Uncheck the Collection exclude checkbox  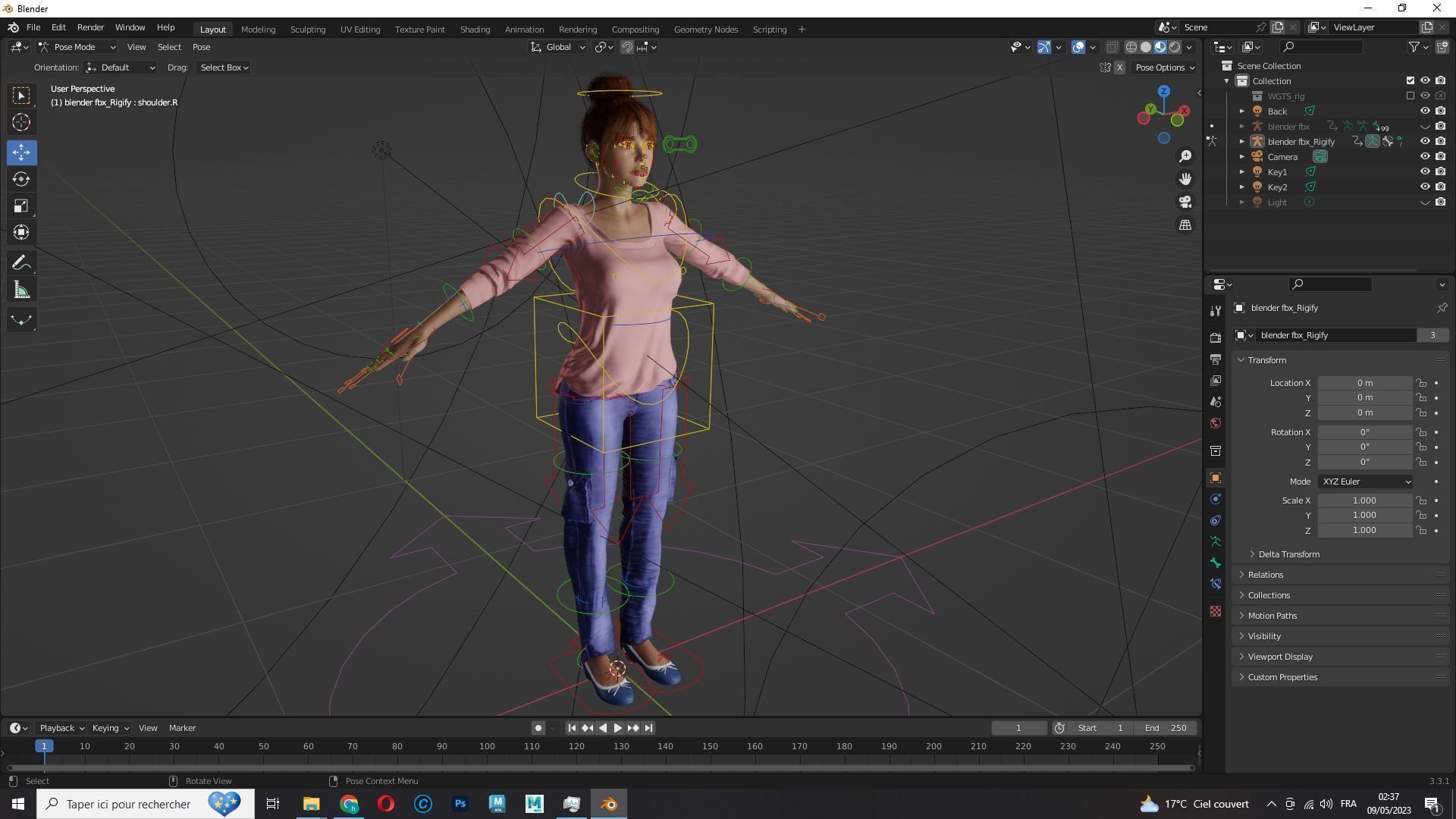(x=1410, y=80)
